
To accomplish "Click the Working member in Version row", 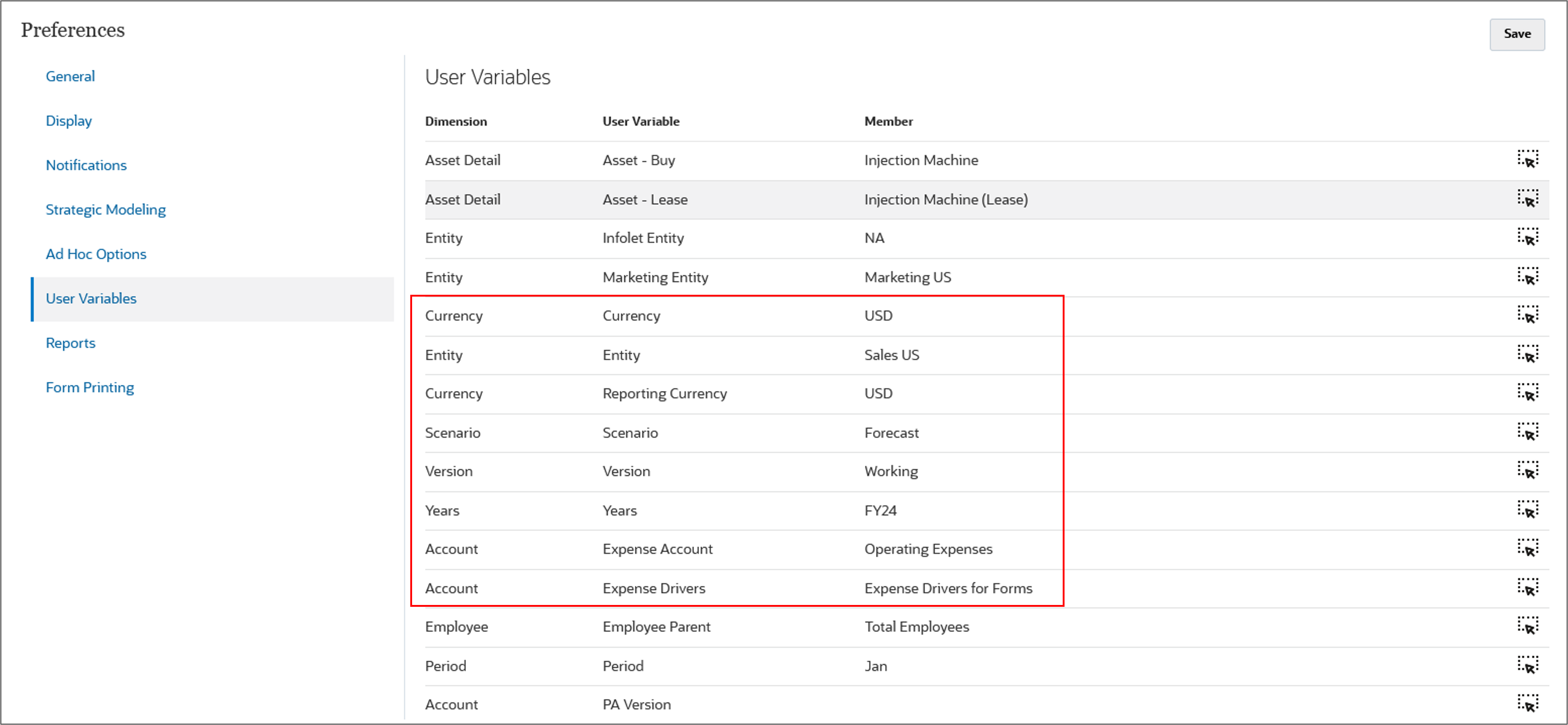I will 891,471.
